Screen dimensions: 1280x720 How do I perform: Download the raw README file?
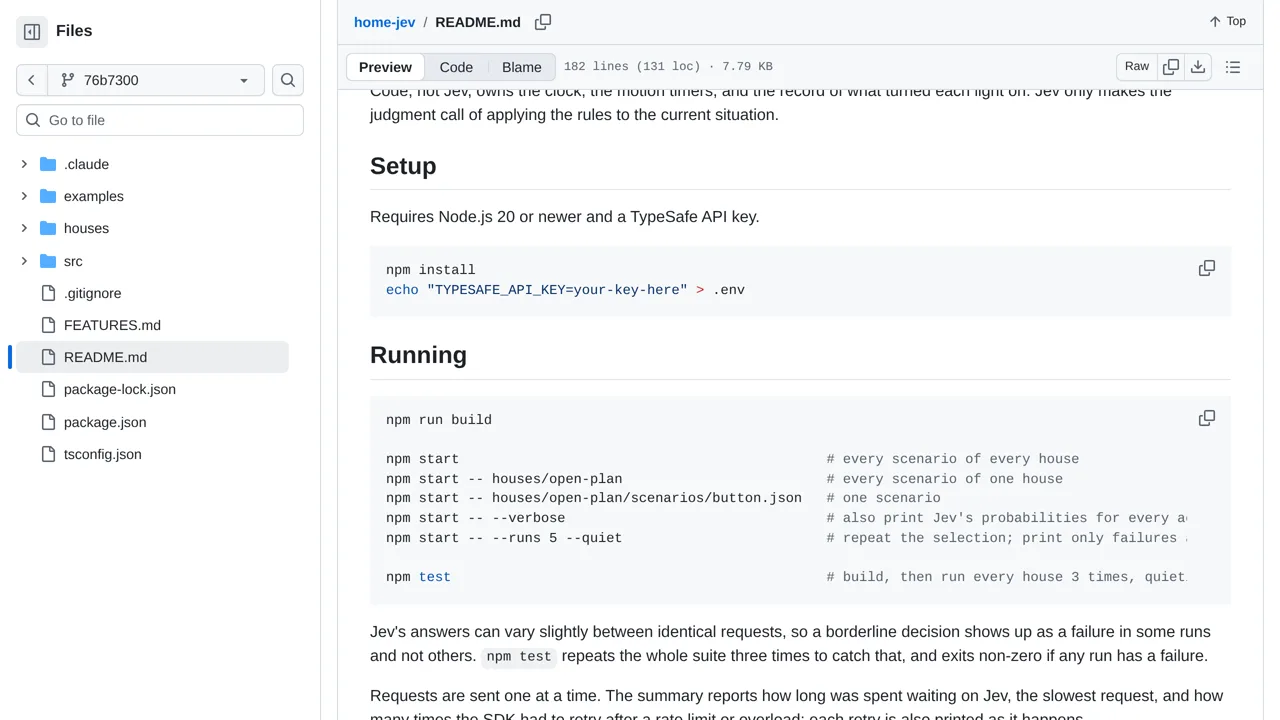click(x=1198, y=67)
